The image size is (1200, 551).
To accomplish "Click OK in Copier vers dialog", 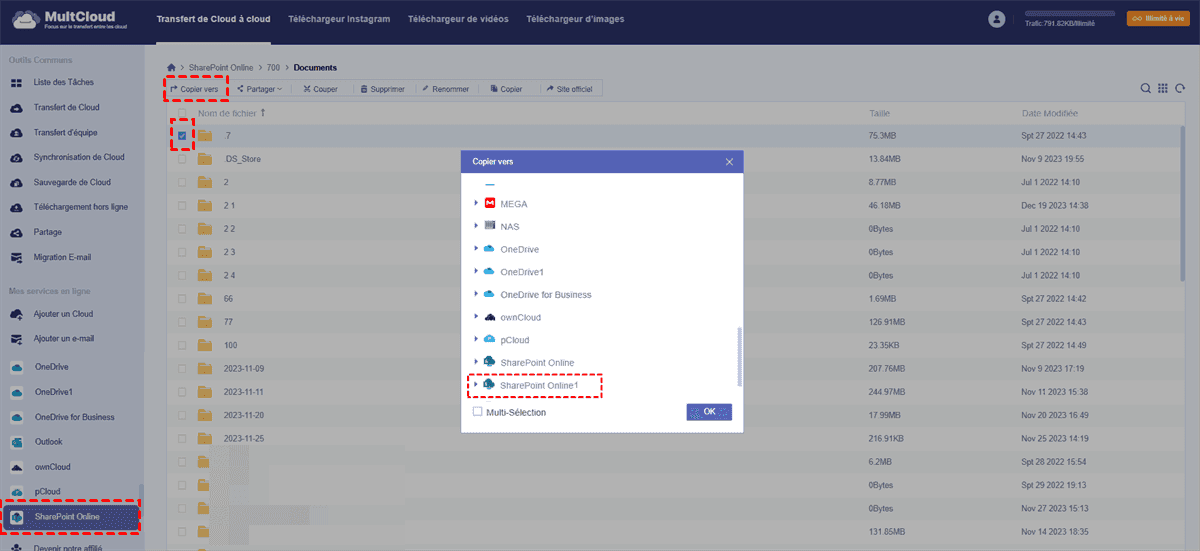I will coord(709,412).
